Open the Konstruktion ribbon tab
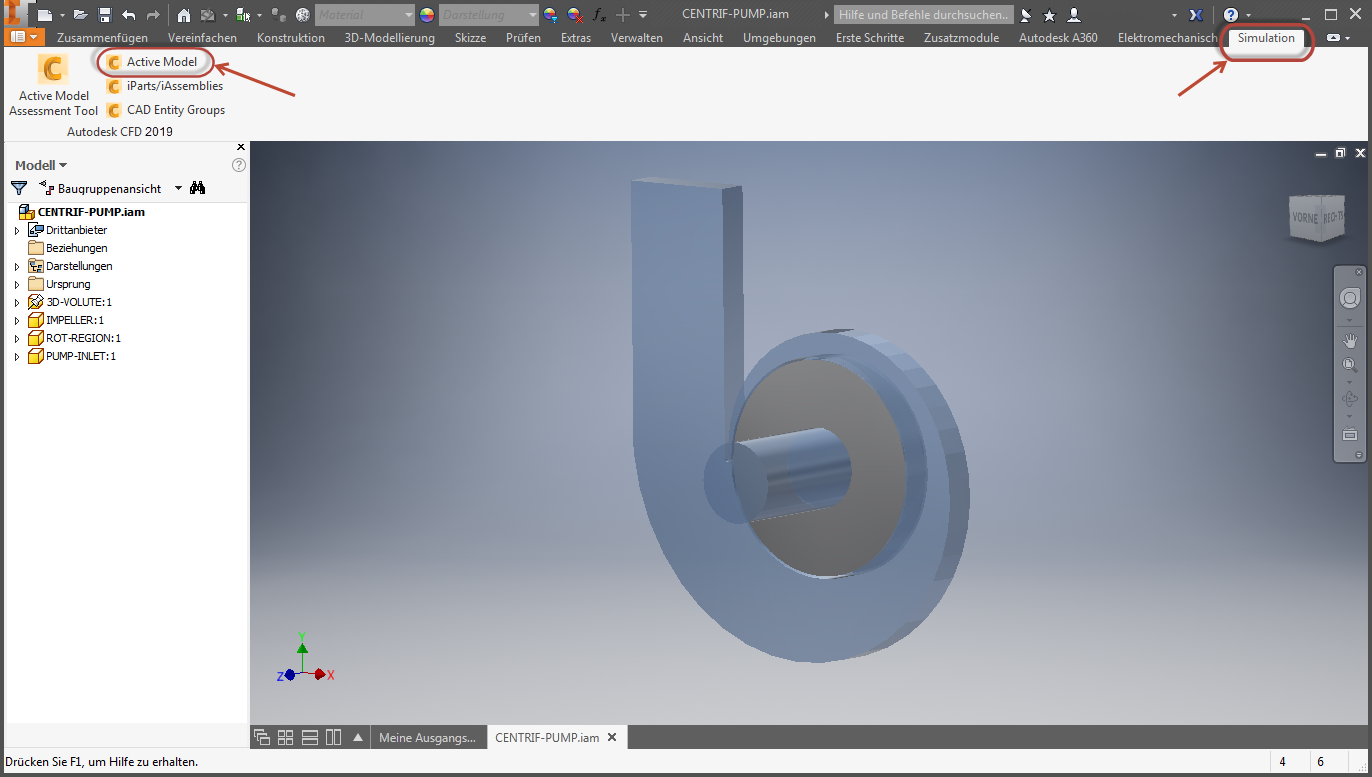Screen dimensions: 1372x777 (291, 38)
